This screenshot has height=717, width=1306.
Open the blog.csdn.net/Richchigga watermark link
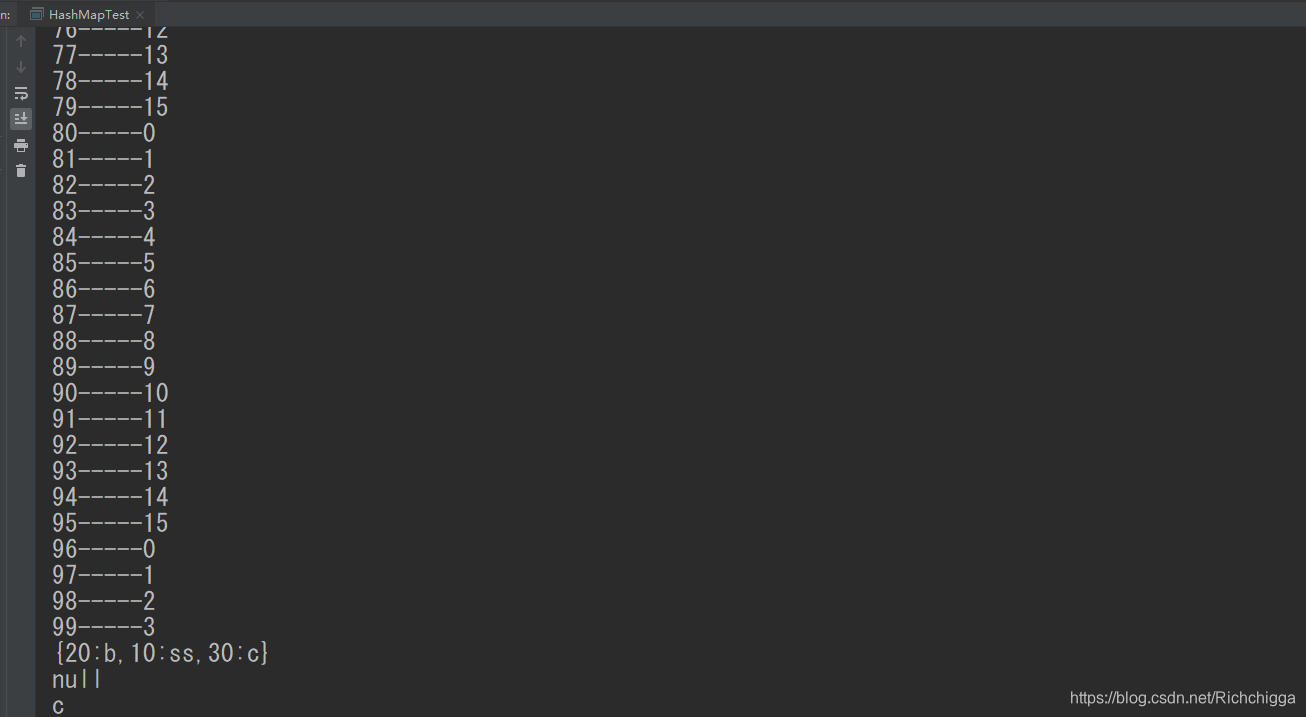click(1182, 698)
